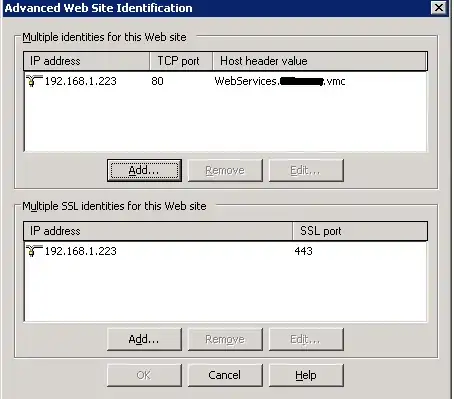The image size is (454, 399).
Task: Click Add in Multiple identities section
Action: [144, 170]
